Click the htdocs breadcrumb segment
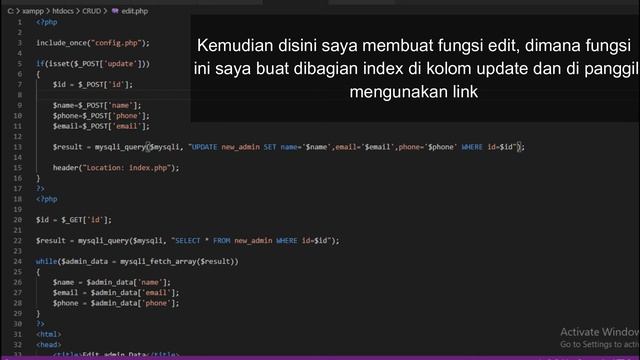Image resolution: width=640 pixels, height=360 pixels. tap(63, 11)
